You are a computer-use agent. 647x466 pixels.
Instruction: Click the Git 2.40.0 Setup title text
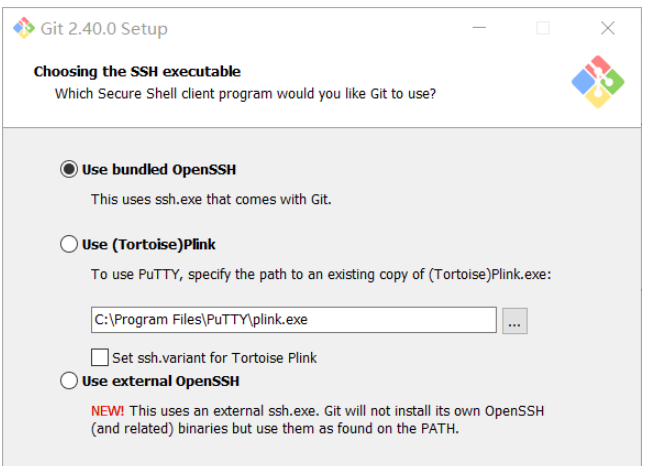104,28
